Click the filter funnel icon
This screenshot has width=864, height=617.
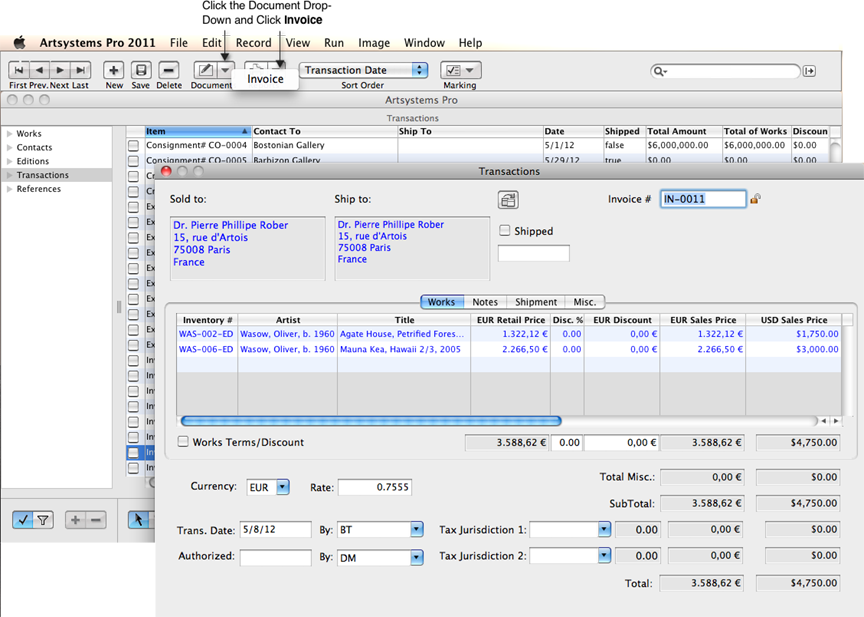pos(43,519)
